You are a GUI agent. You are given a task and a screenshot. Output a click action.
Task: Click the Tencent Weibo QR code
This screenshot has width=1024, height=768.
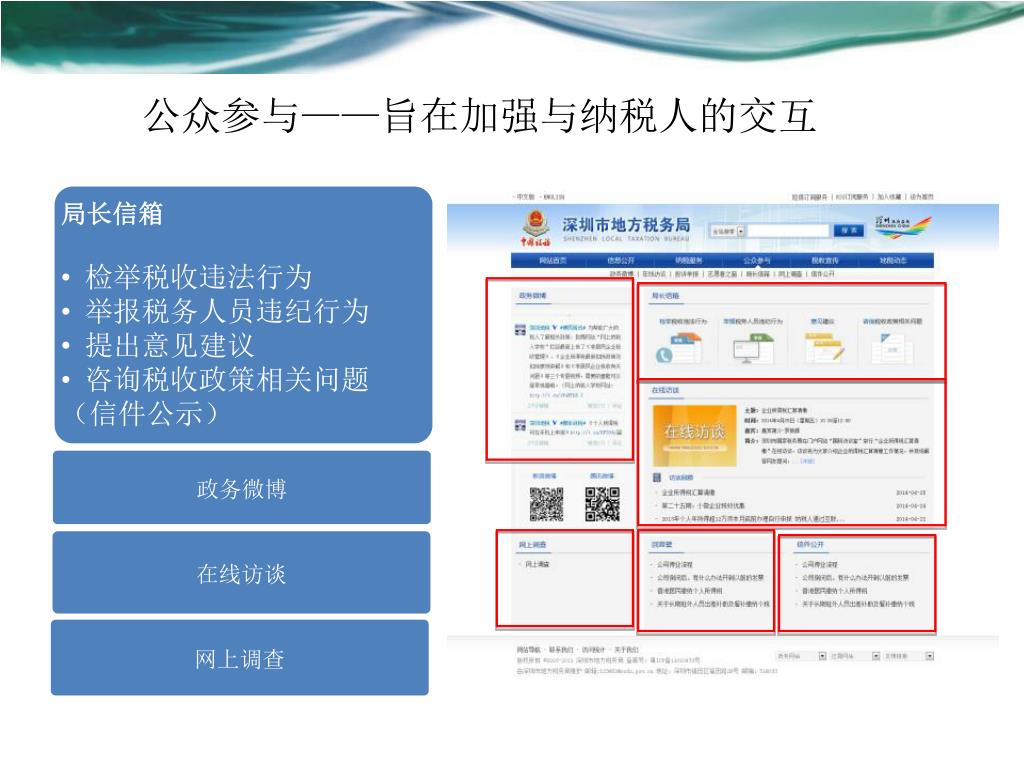point(602,504)
